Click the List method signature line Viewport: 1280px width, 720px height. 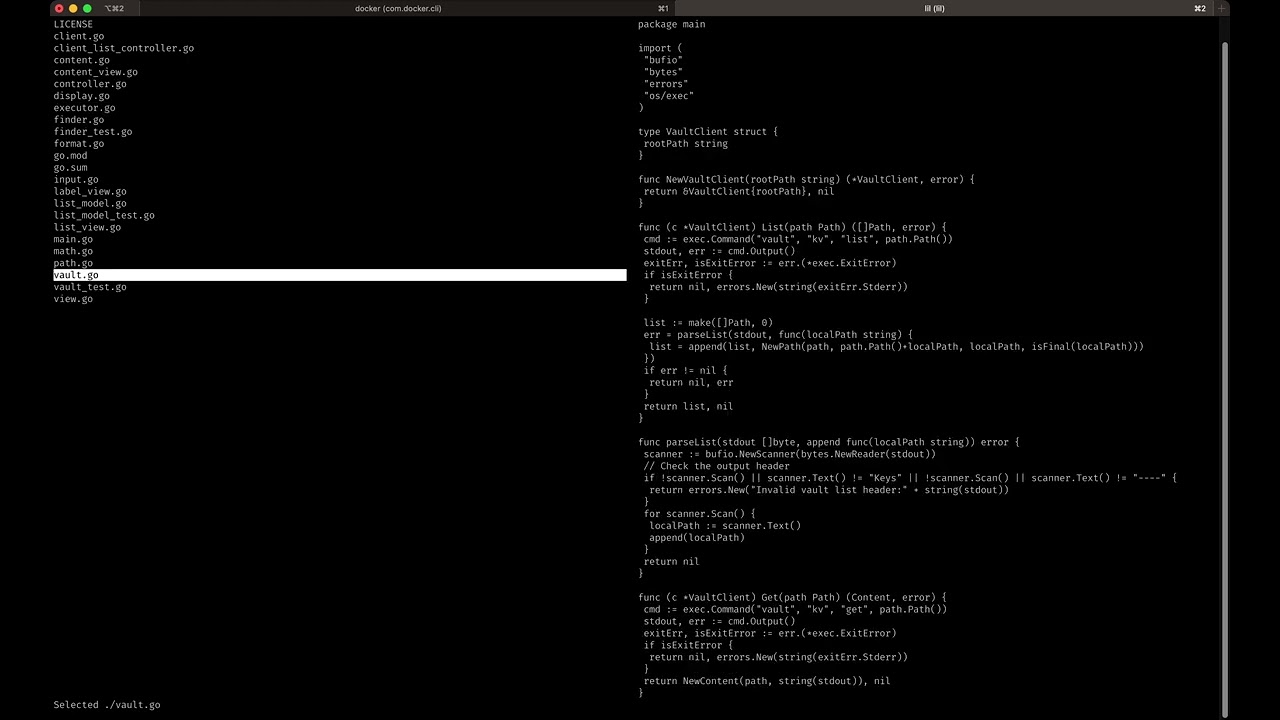[792, 228]
